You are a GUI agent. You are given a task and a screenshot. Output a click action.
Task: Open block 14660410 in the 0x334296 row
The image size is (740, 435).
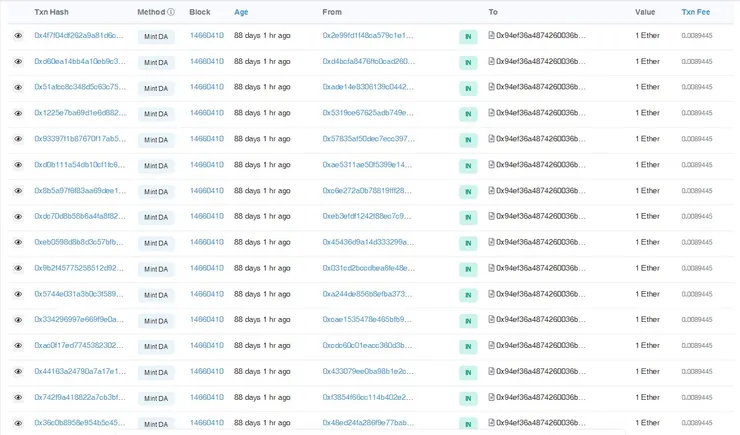click(207, 319)
